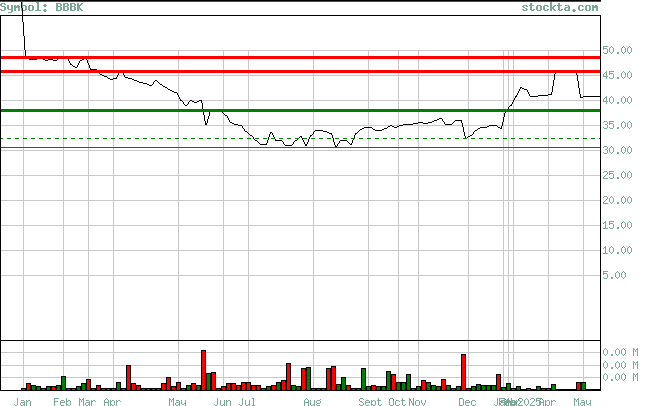Click the "Symbol: BBBK" label

(x=41, y=8)
